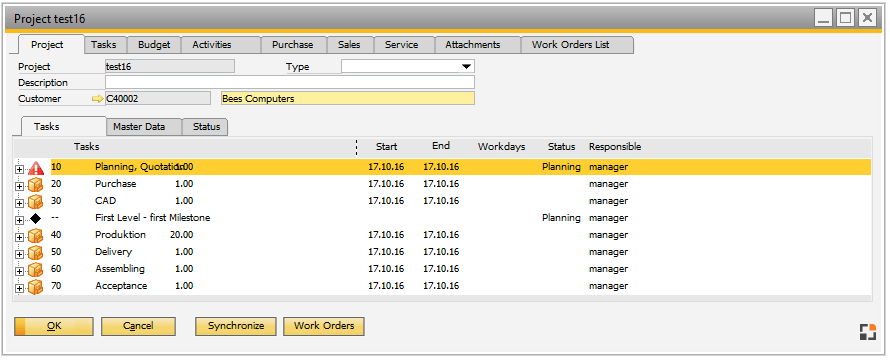Expand the Acceptance task tree node
Viewport: 890px width, 360px height.
click(x=19, y=288)
